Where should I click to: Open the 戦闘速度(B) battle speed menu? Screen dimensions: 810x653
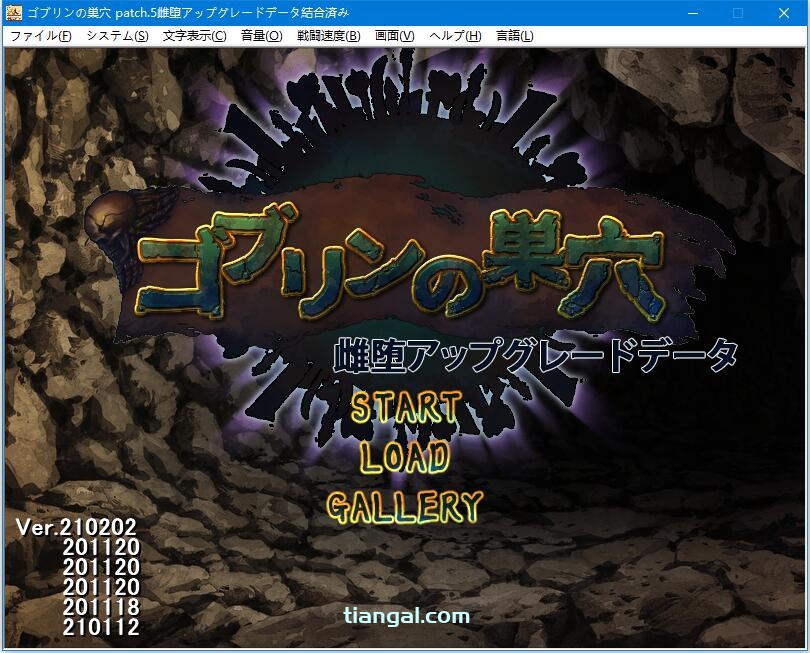pos(328,35)
